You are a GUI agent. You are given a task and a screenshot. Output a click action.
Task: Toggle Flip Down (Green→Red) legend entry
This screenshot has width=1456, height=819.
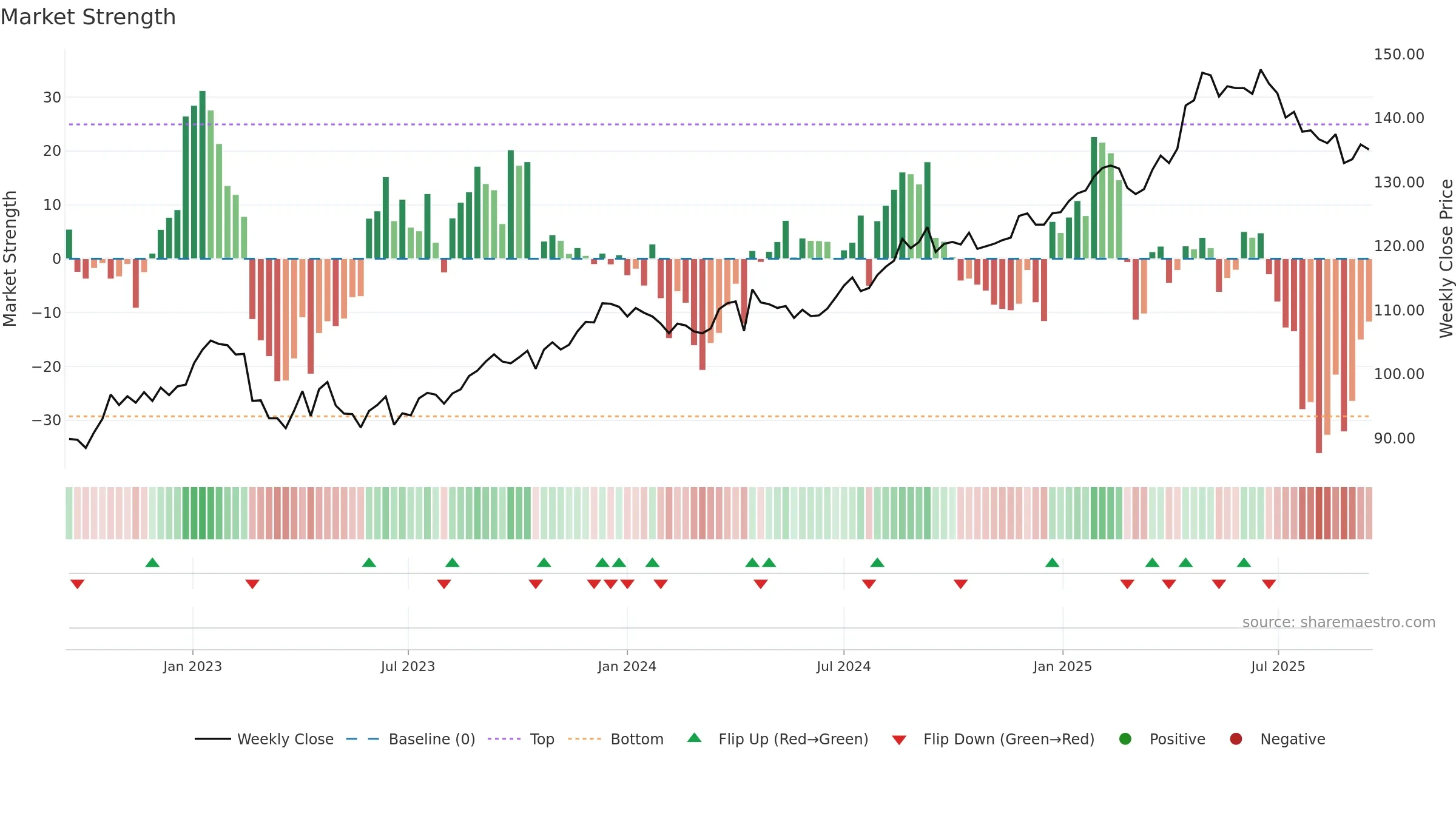point(994,739)
